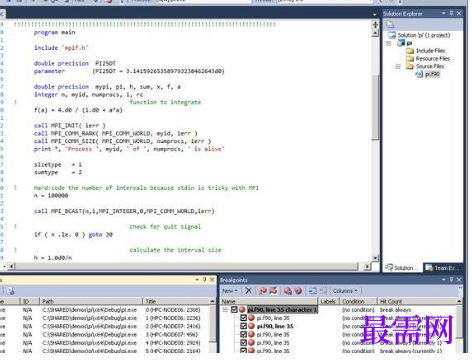Open the New breakpoint dropdown
472x361 pixels.
click(230, 291)
